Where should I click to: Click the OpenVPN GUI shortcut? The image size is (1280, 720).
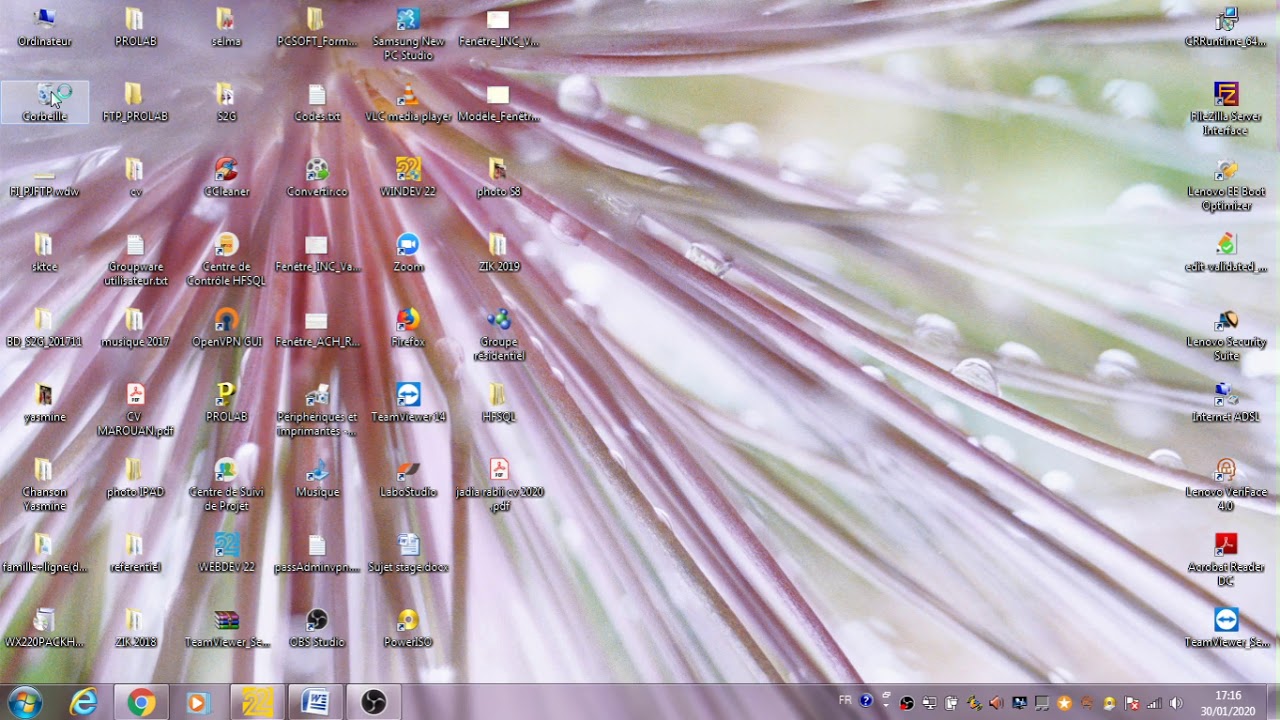[x=227, y=327]
